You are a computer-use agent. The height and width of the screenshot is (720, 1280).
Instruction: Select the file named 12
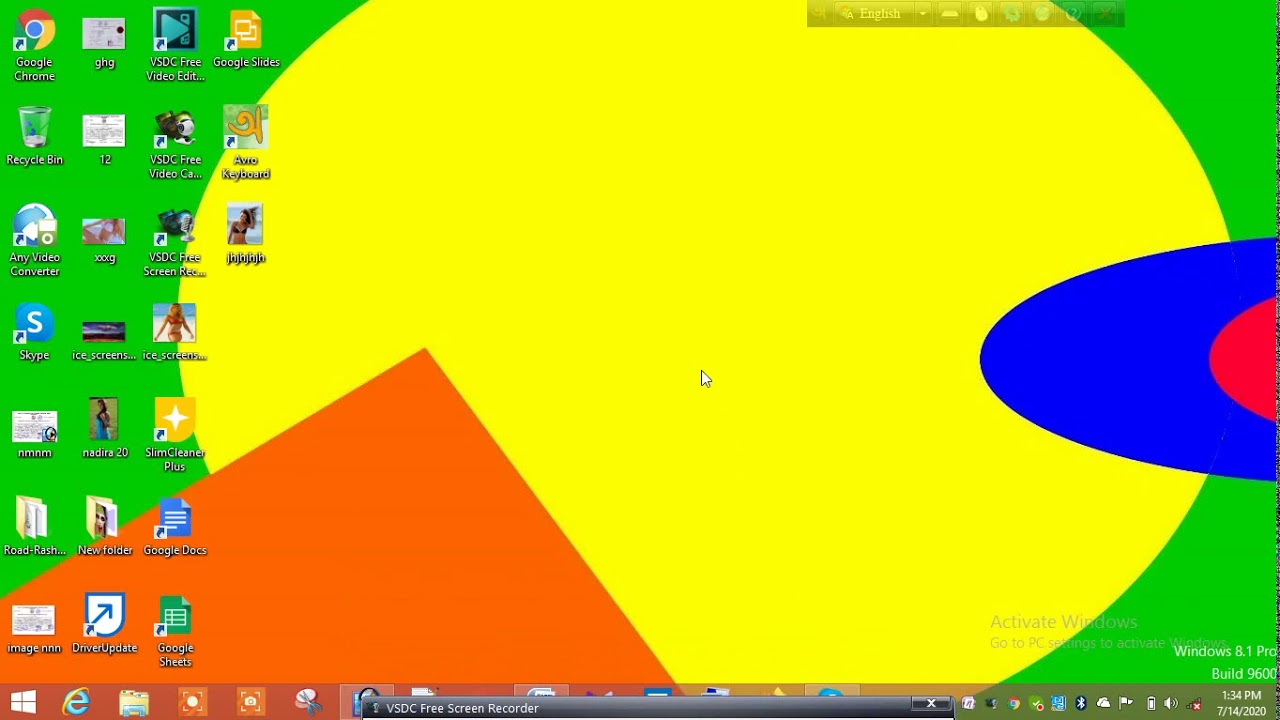104,139
